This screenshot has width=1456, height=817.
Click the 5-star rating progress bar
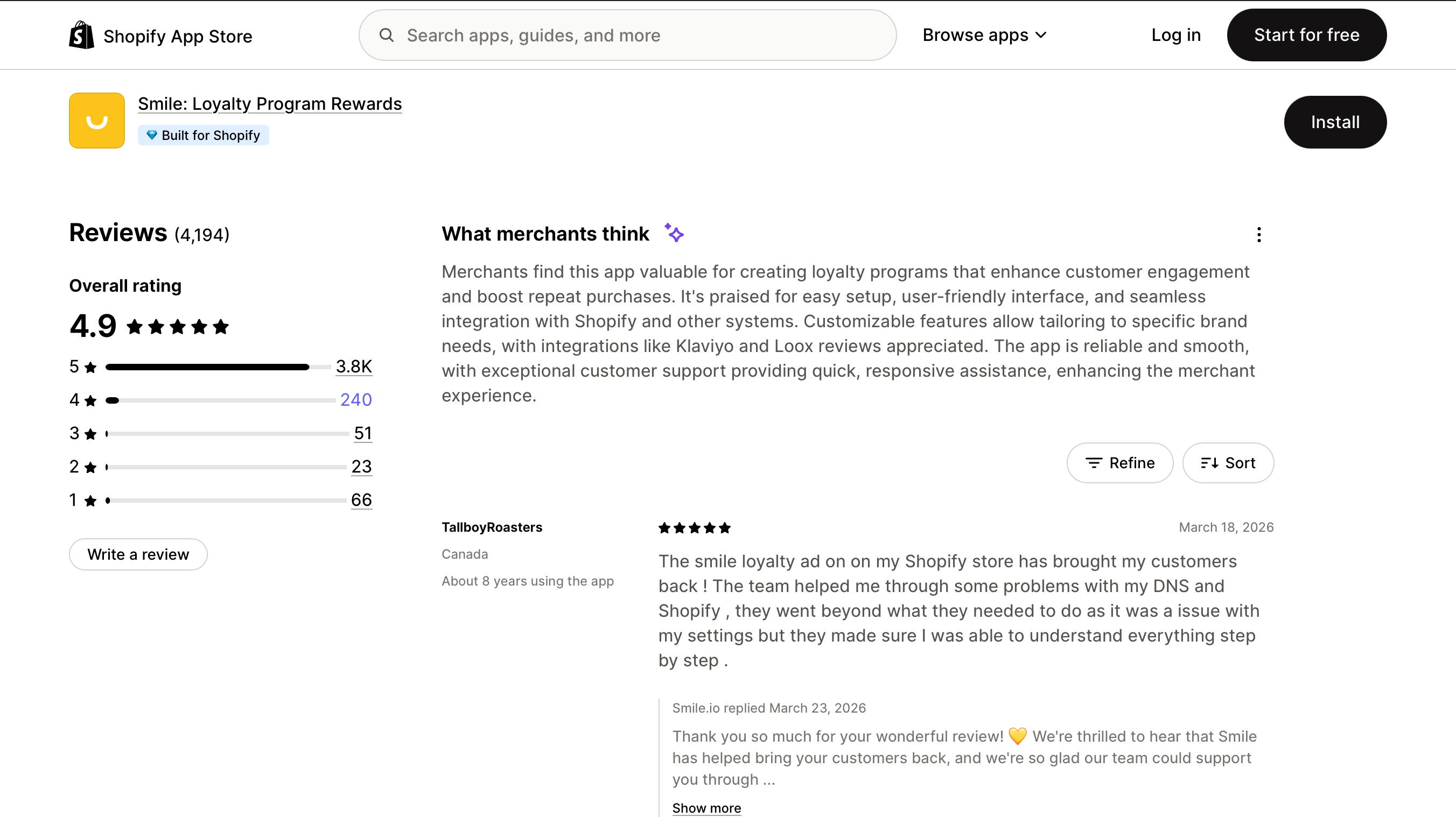[218, 367]
